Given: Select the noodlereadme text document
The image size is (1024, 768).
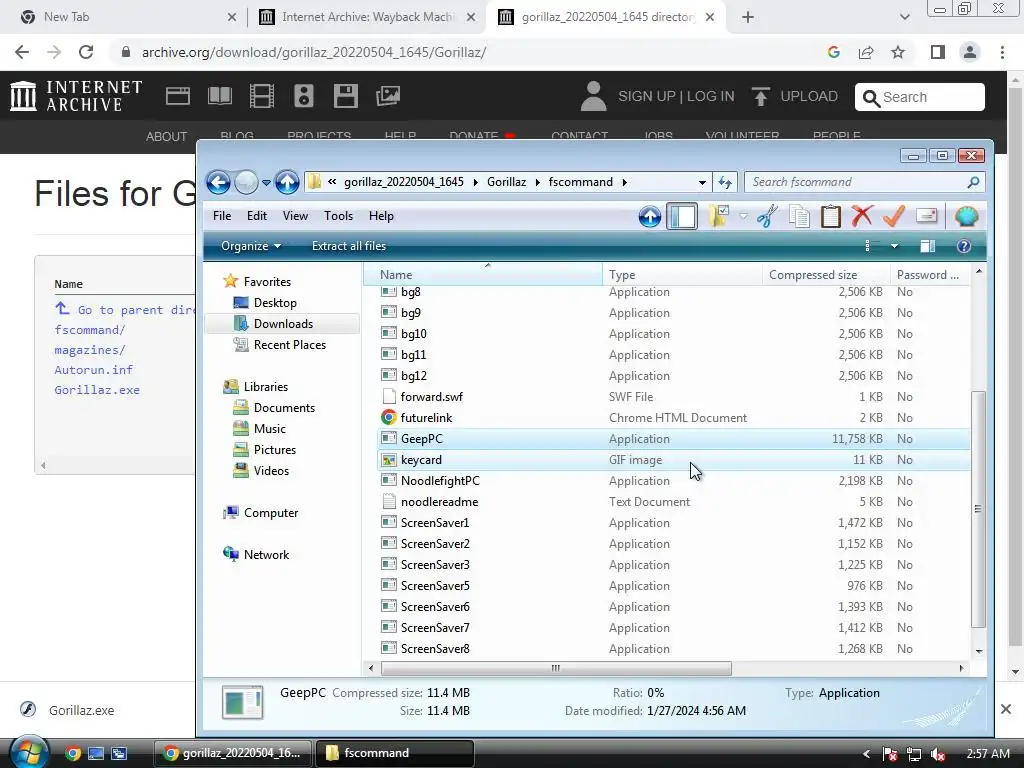Looking at the screenshot, I should 674,502.
